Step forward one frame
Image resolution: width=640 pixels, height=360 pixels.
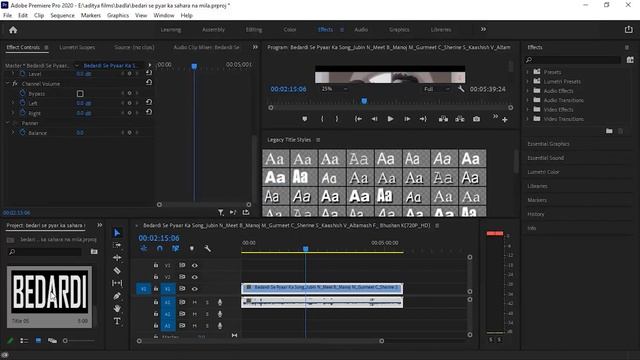407,119
